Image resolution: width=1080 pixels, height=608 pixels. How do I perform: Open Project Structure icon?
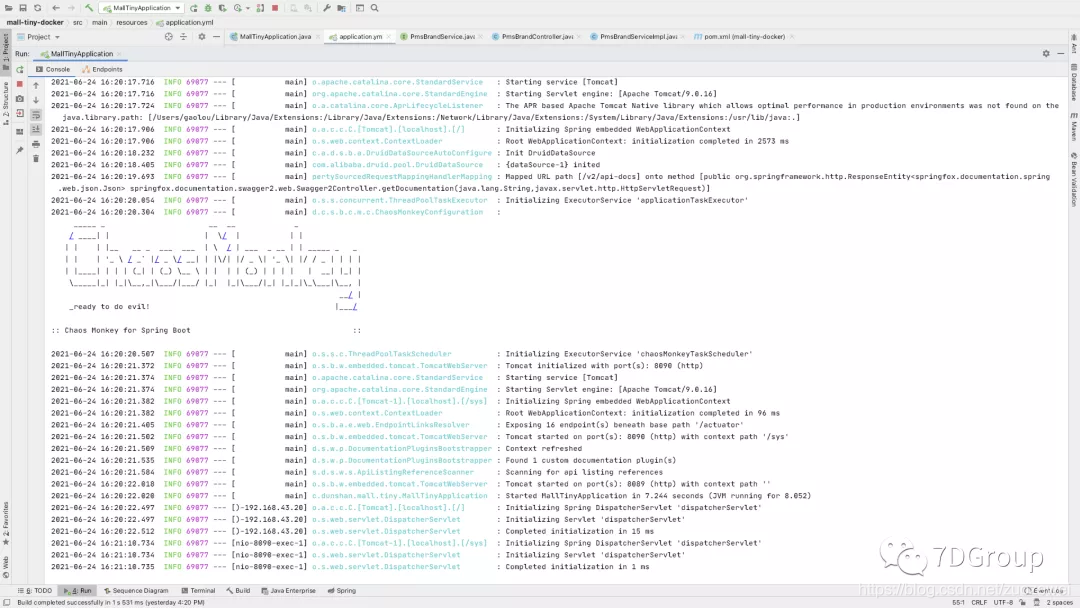coord(341,8)
